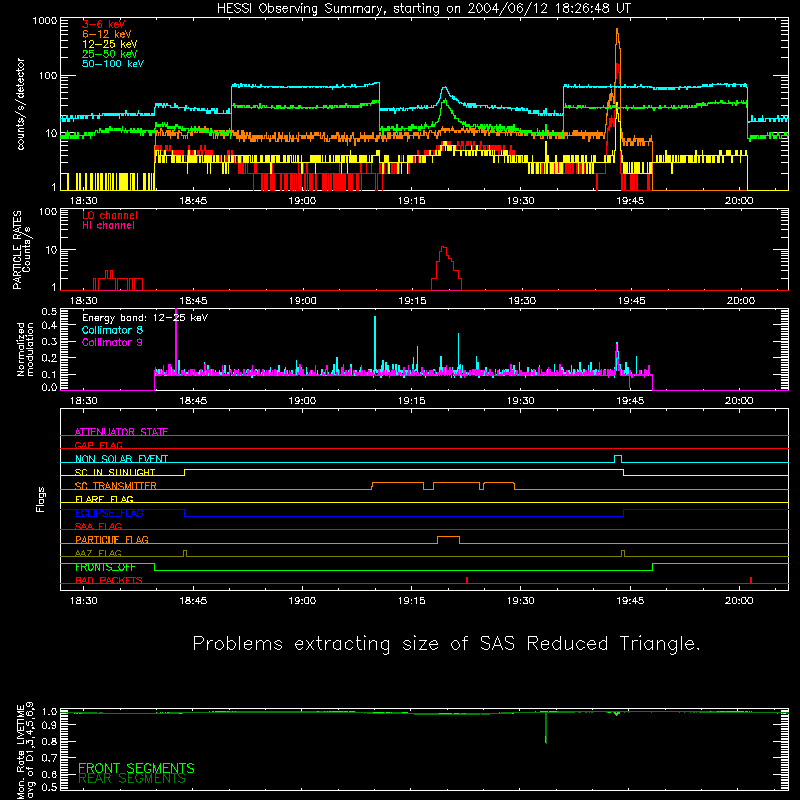This screenshot has width=800, height=800.
Task: Click the BAD PACKETS tick near 20:01
Action: (751, 580)
